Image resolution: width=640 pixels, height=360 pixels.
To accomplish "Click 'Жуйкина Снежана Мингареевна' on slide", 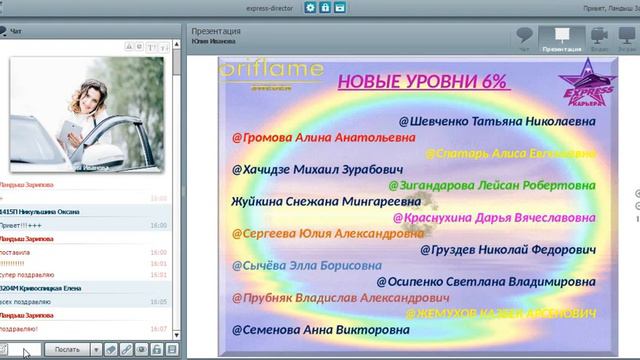I will pos(326,201).
